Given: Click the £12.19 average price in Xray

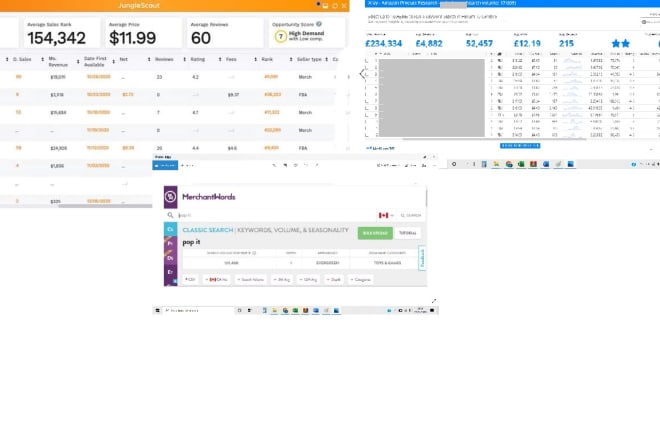Looking at the screenshot, I should [x=527, y=43].
